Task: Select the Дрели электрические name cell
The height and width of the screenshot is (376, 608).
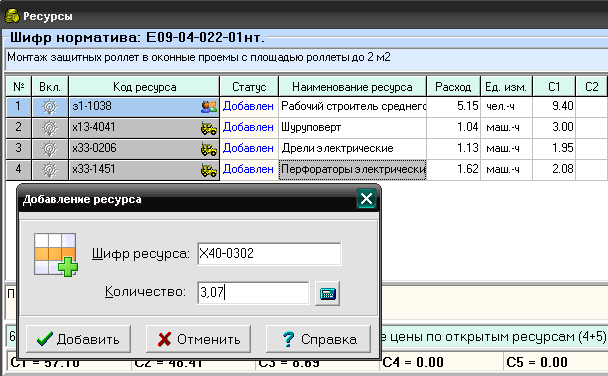Action: pos(352,148)
